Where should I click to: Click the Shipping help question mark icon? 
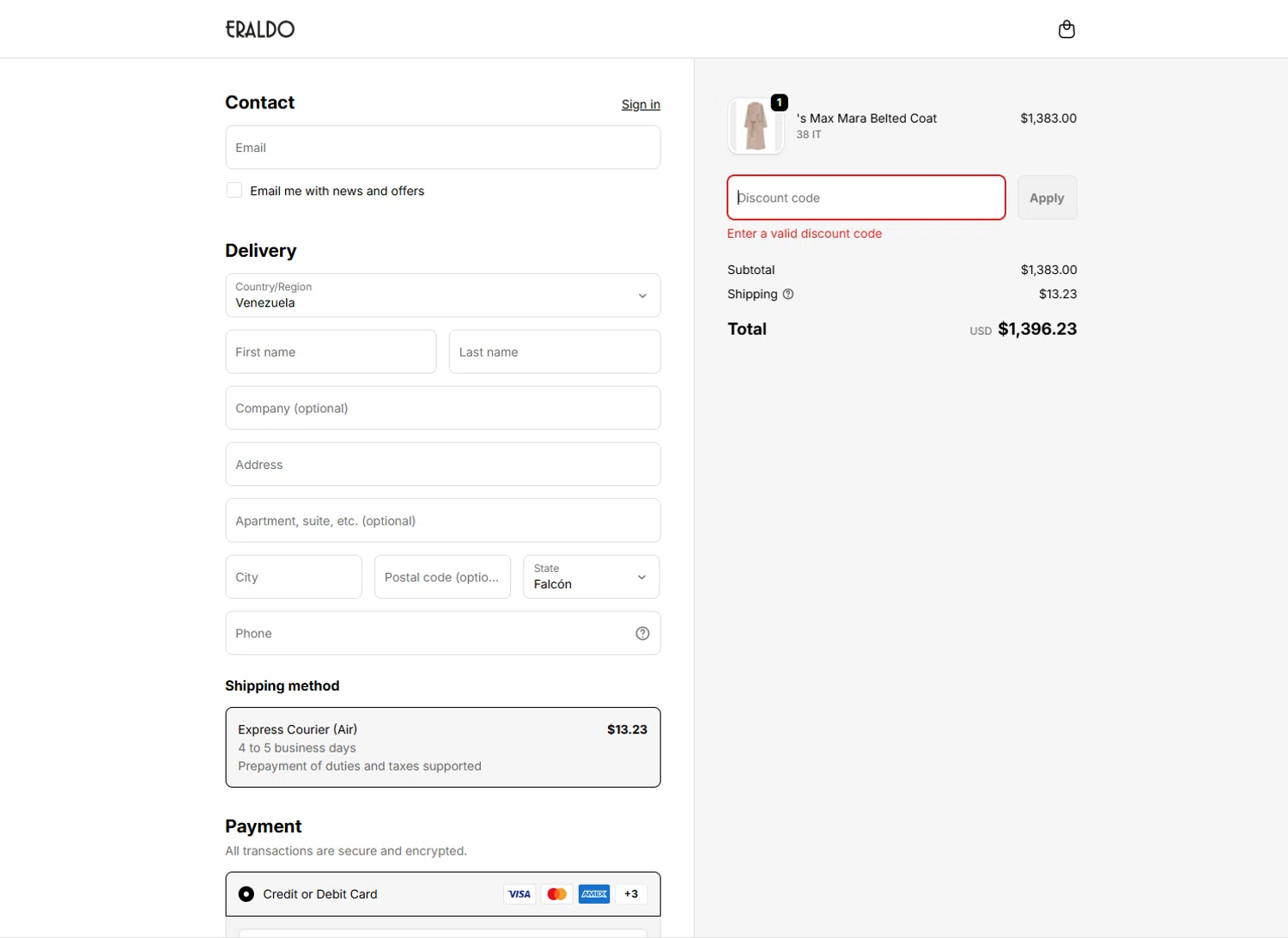(788, 294)
